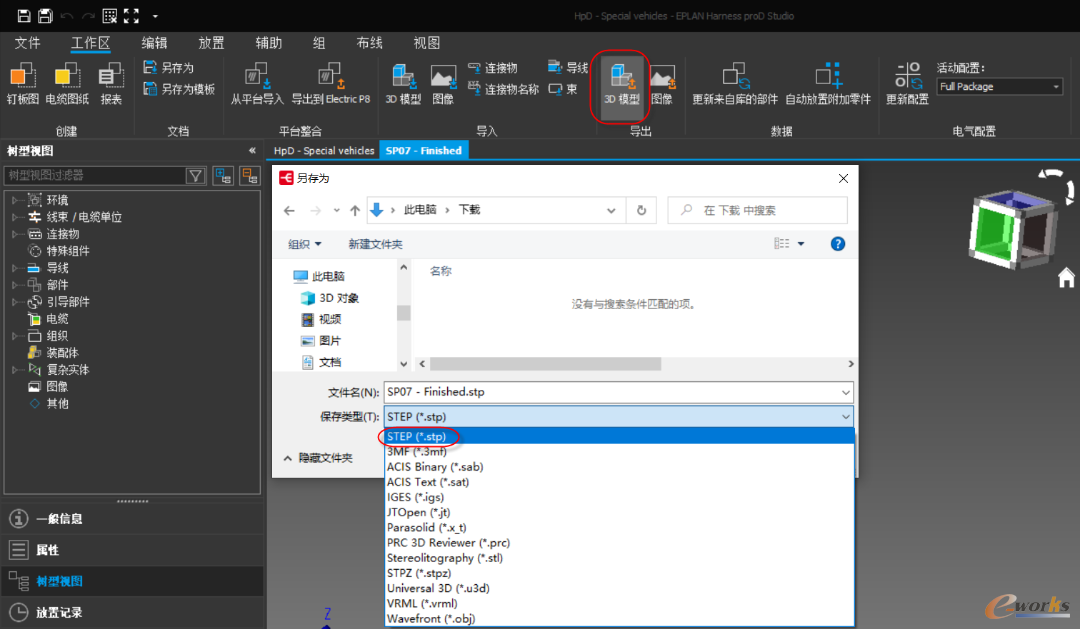Export 3D 模型 in the 导出 group
Image resolution: width=1080 pixels, height=629 pixels.
(621, 84)
